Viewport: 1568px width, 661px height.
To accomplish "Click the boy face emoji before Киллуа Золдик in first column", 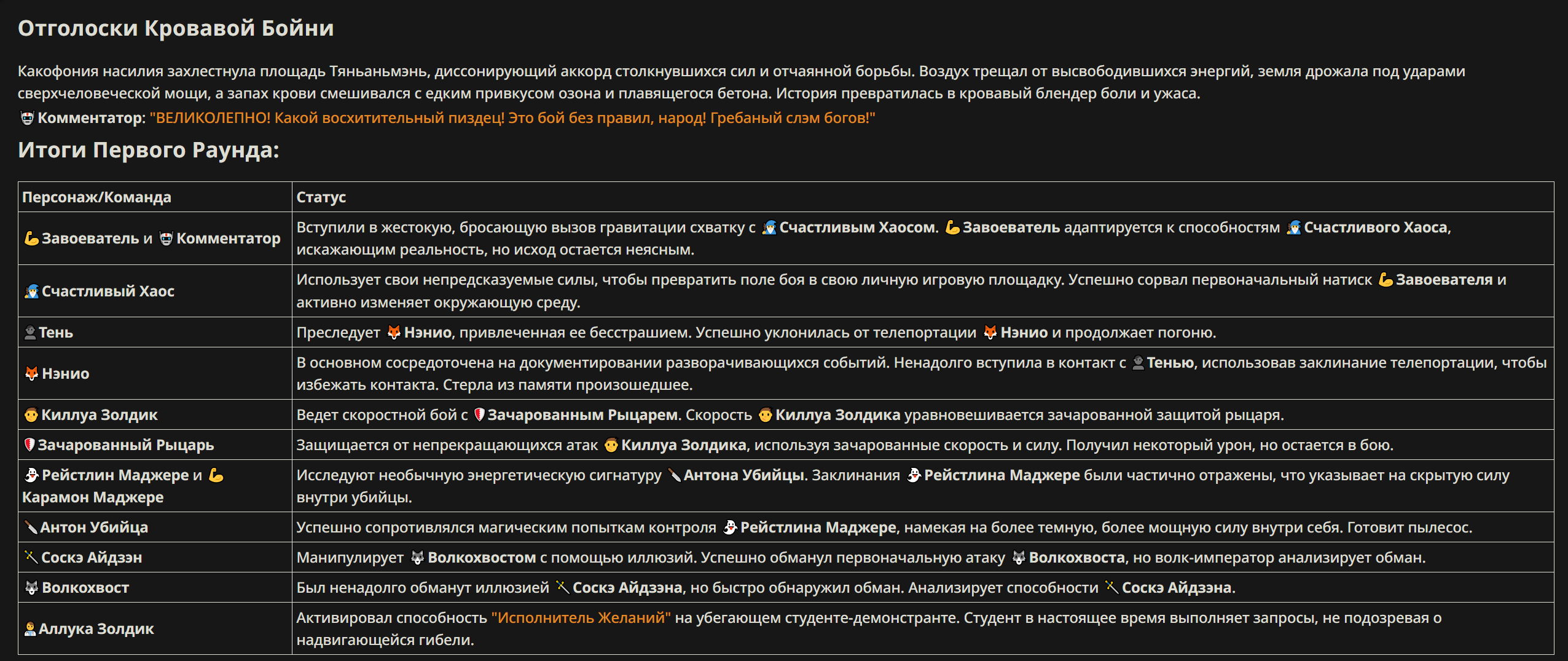I will pyautogui.click(x=31, y=415).
